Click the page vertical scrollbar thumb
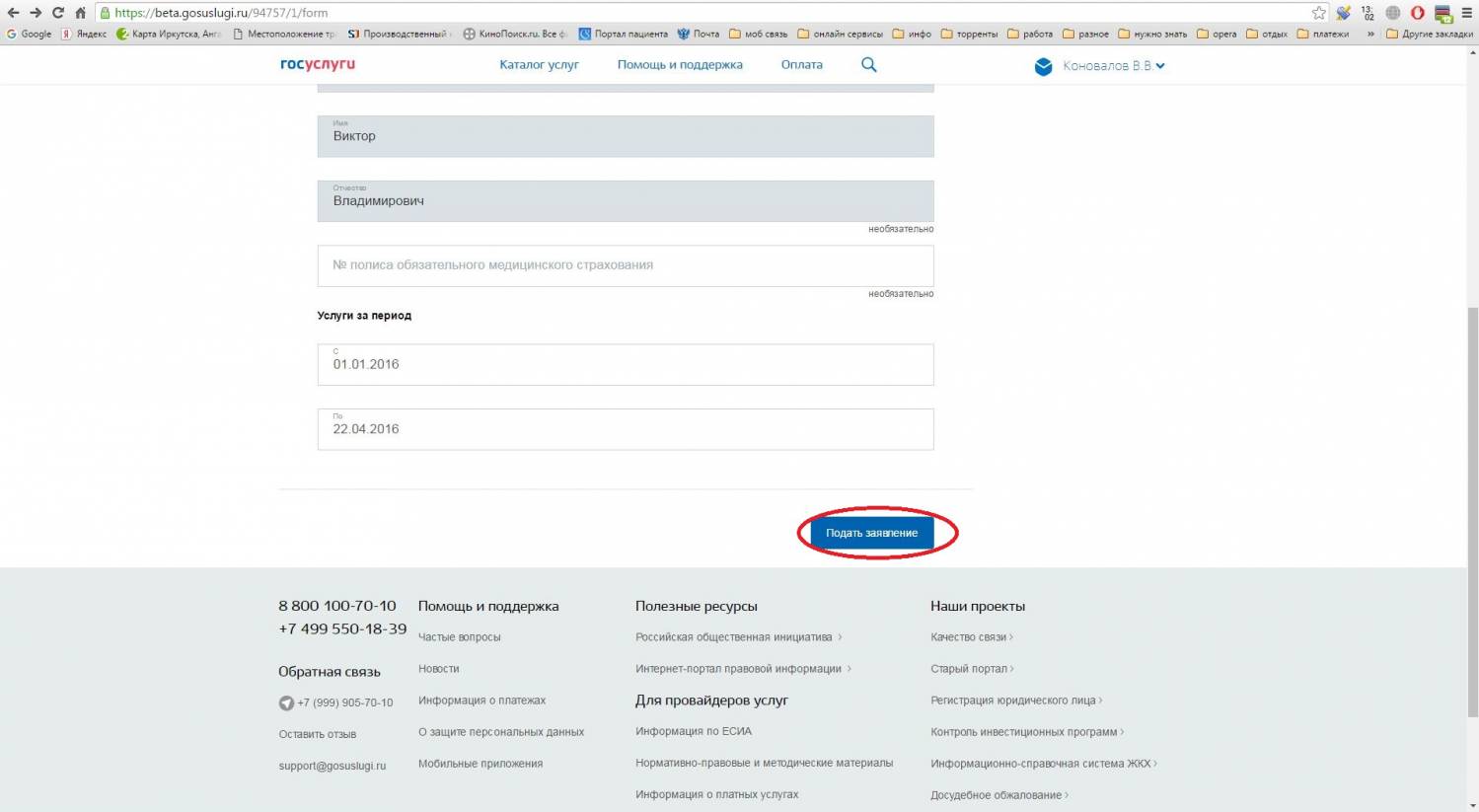The width and height of the screenshot is (1479, 812). click(x=1473, y=511)
